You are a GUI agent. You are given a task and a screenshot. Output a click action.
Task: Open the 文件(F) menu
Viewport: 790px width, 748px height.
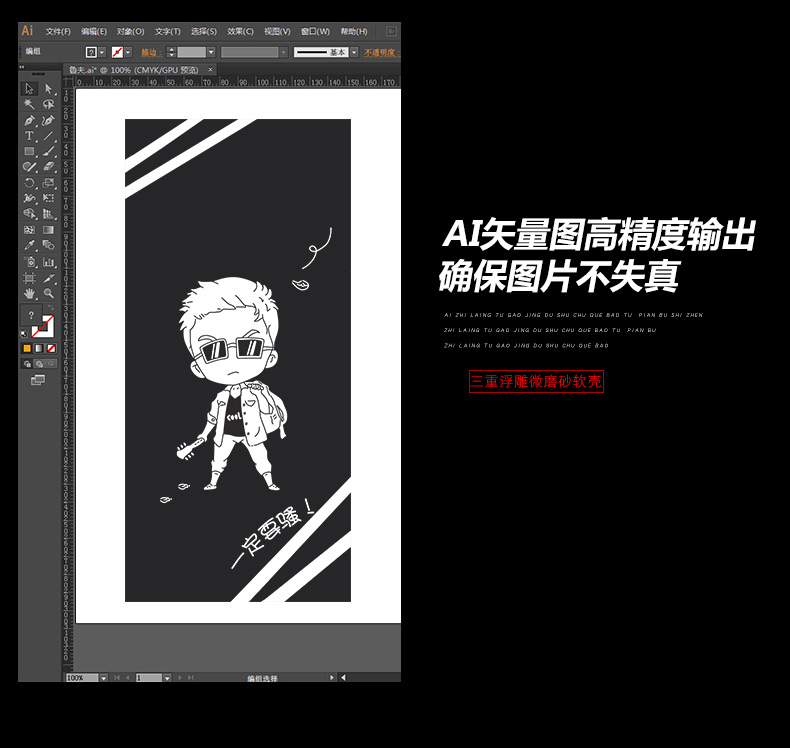[57, 31]
